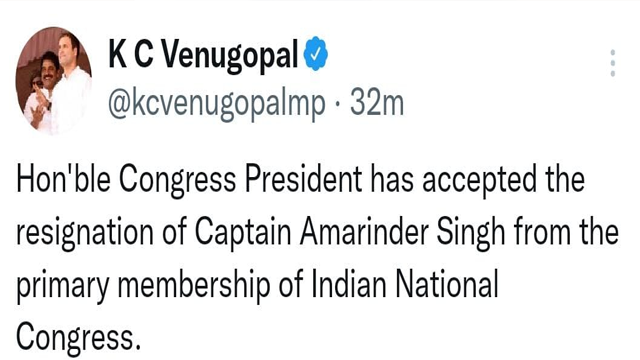This screenshot has height=360, width=640.
Task: Click the K C Venugopal display name
Action: click(x=203, y=55)
